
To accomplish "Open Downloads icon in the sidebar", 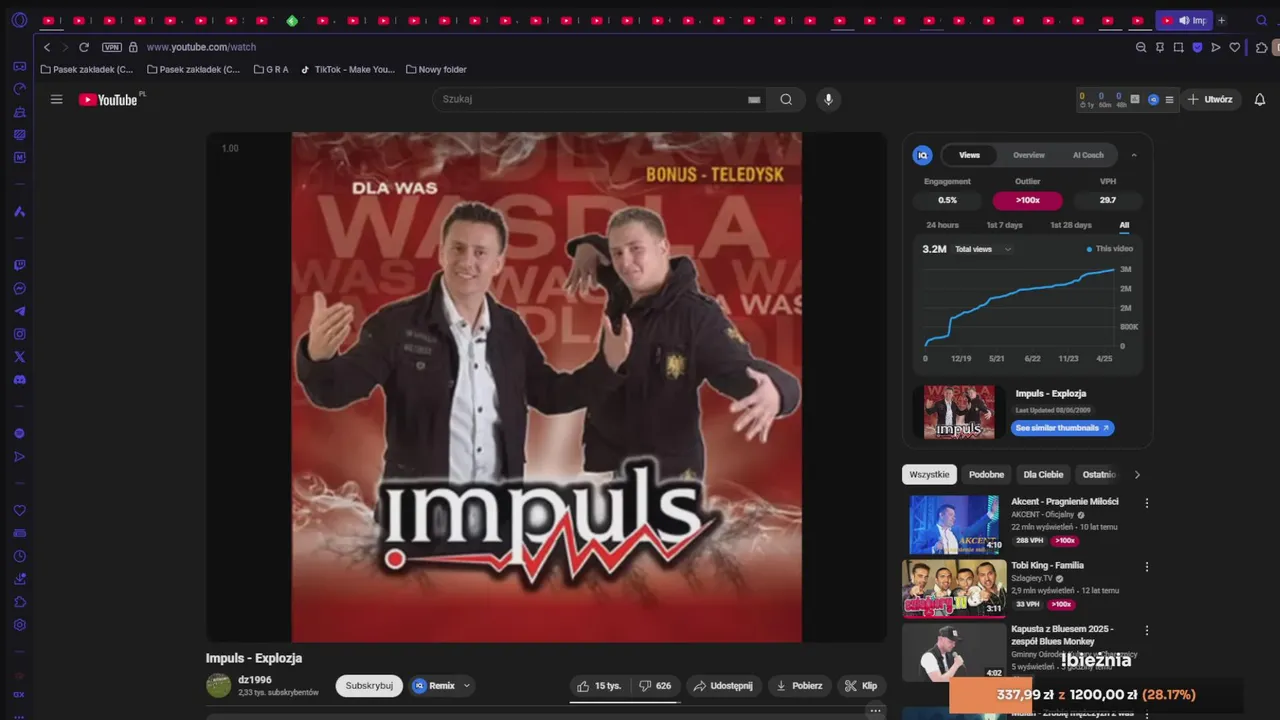I will [19, 579].
